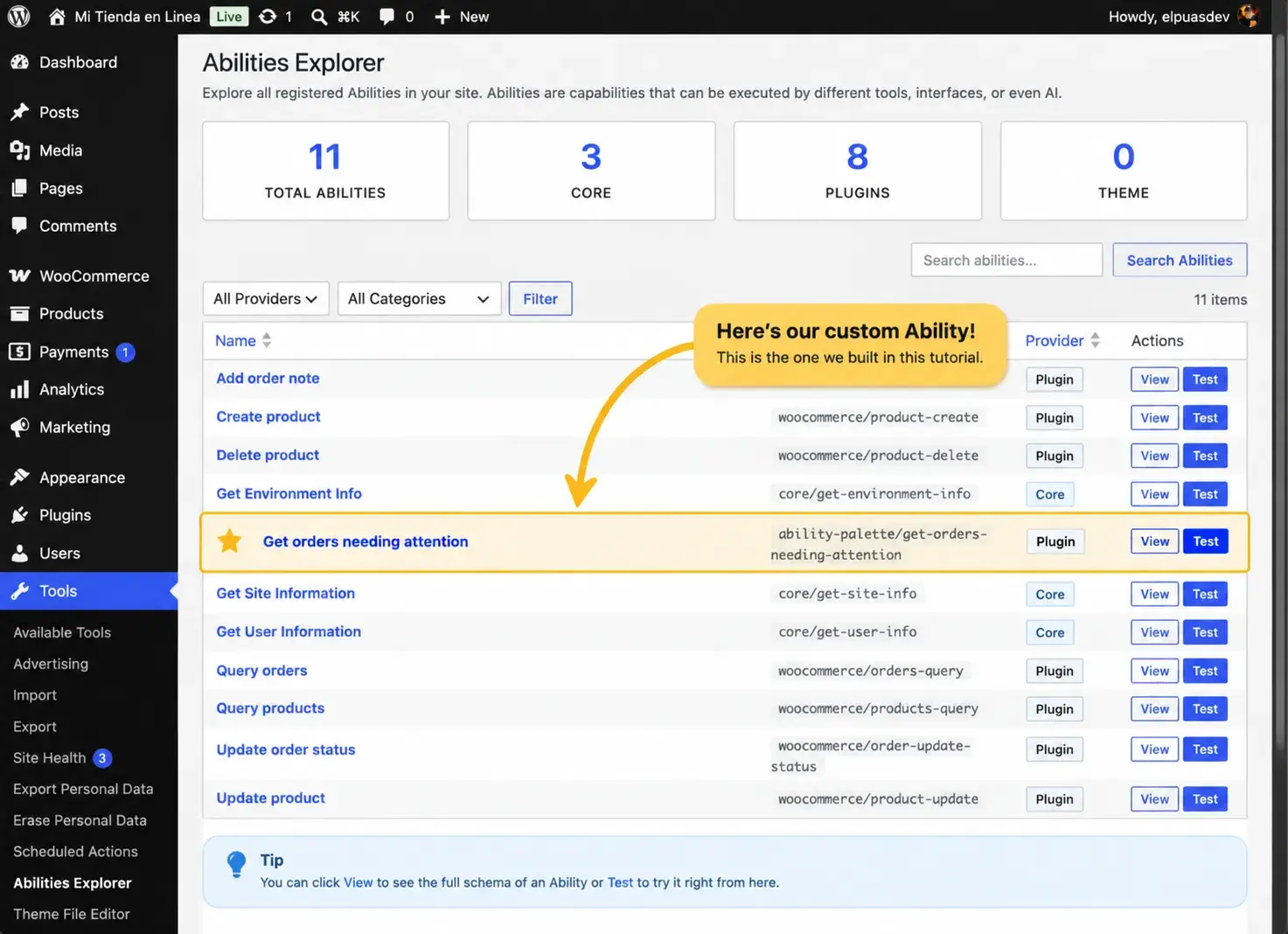View the Delete product ability
The width and height of the screenshot is (1288, 934).
tap(1154, 457)
